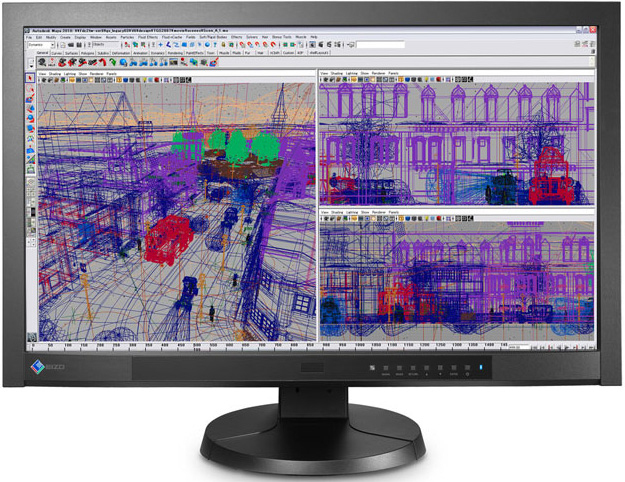This screenshot has width=625, height=482.
Task: Click the first red magnet snap icon
Action: [x=242, y=45]
